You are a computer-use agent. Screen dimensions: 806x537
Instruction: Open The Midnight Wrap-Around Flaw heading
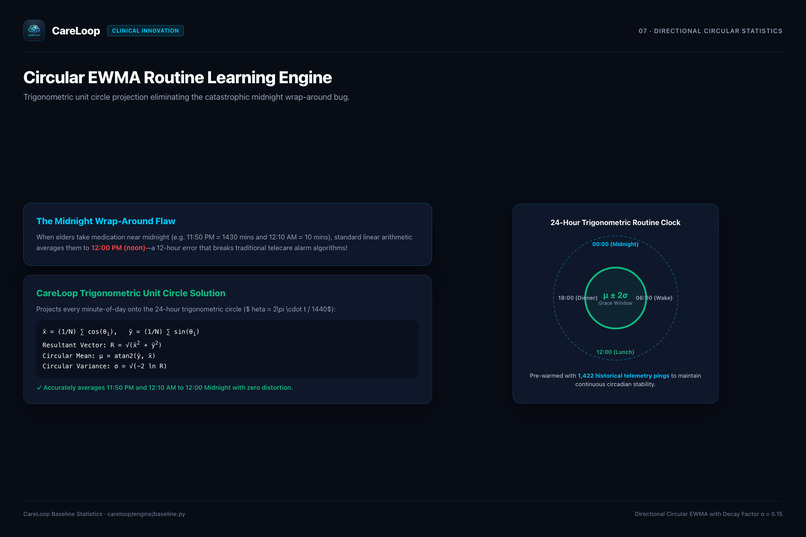tap(106, 221)
